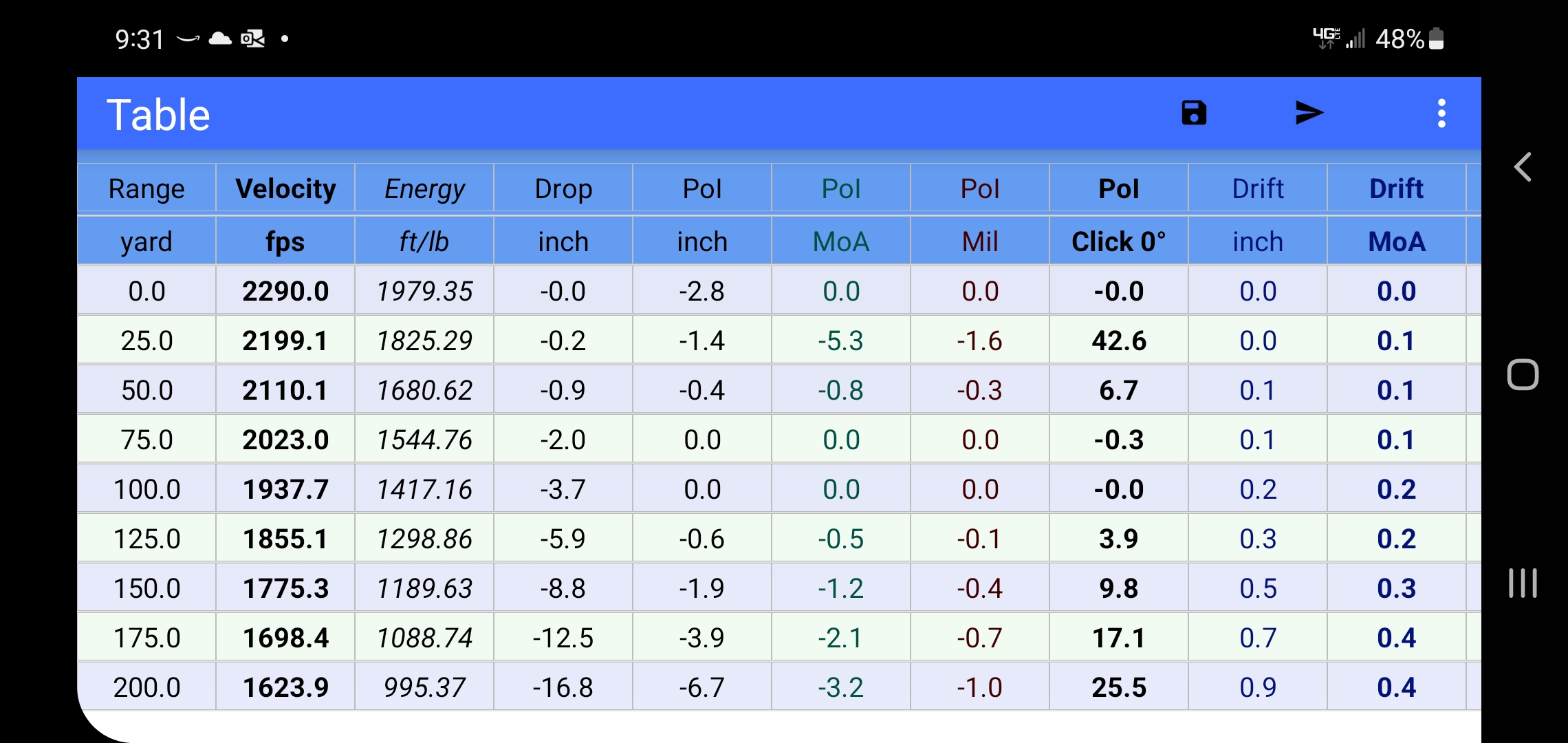Select the Energy column header
This screenshot has height=743, width=1568.
(424, 189)
